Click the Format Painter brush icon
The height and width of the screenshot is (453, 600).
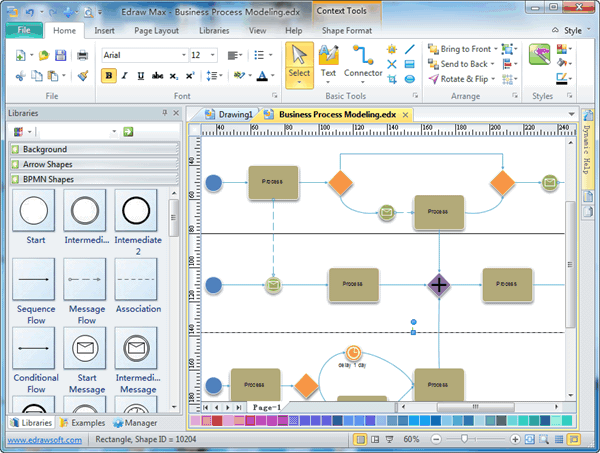tap(83, 75)
